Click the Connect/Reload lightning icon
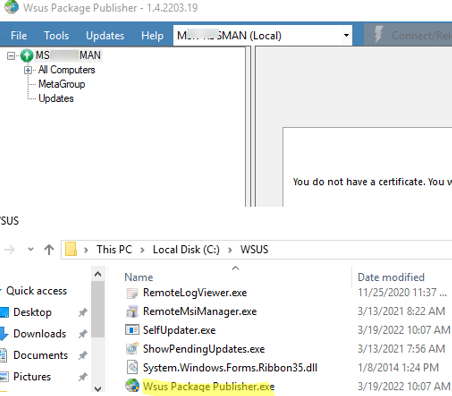The height and width of the screenshot is (396, 452). (378, 34)
